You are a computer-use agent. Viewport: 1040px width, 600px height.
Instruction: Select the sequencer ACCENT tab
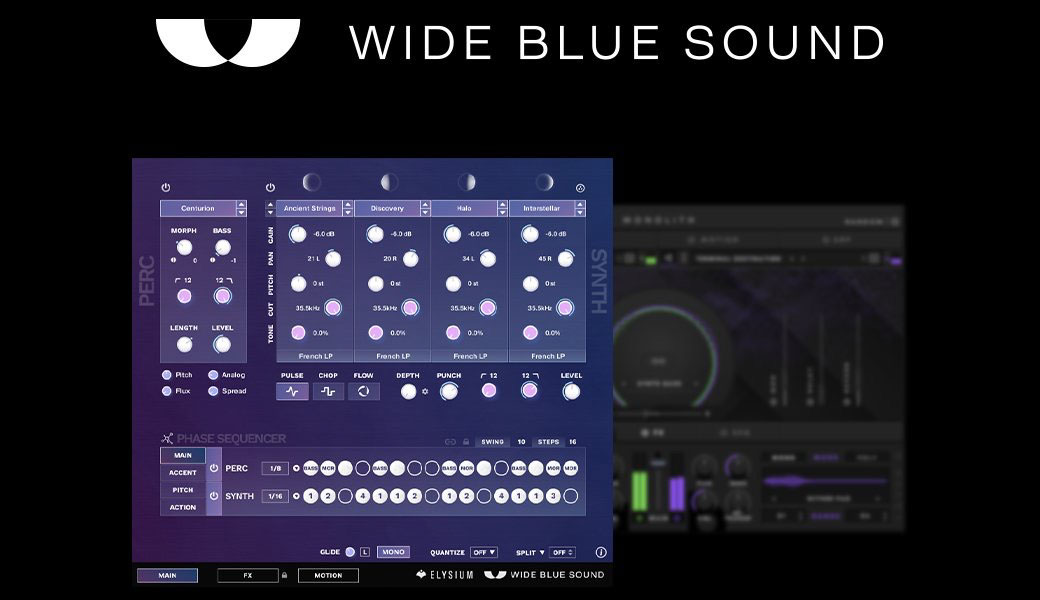point(182,473)
